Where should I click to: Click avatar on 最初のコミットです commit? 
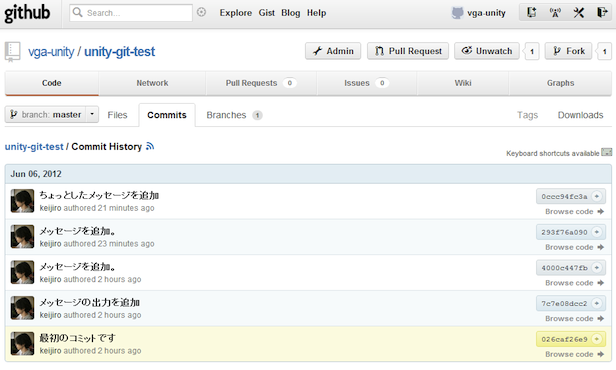coord(22,344)
